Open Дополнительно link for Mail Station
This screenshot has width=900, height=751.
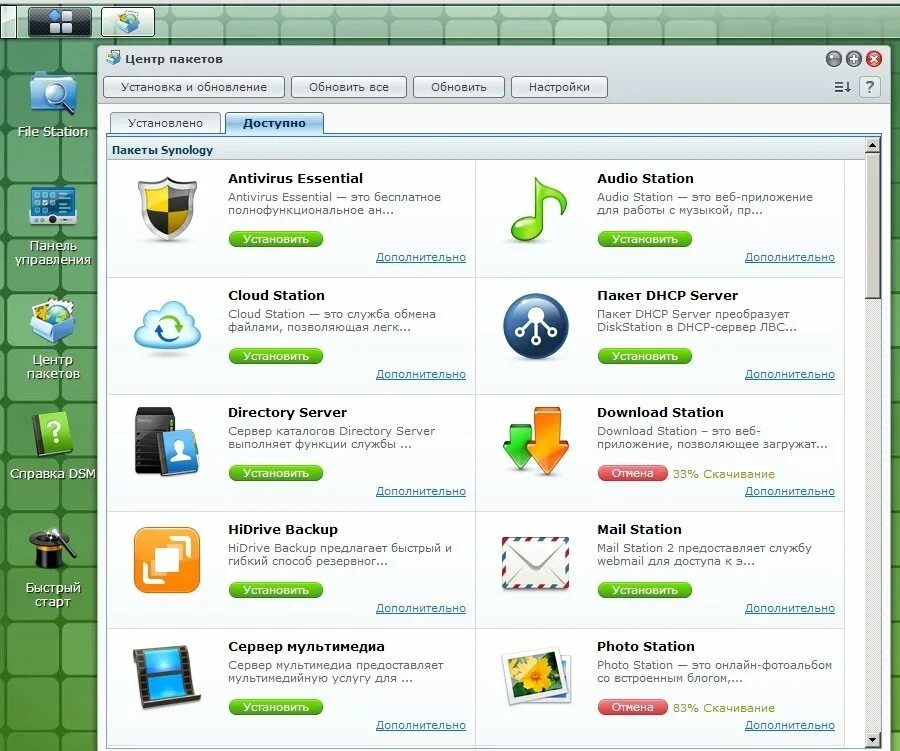pos(790,609)
